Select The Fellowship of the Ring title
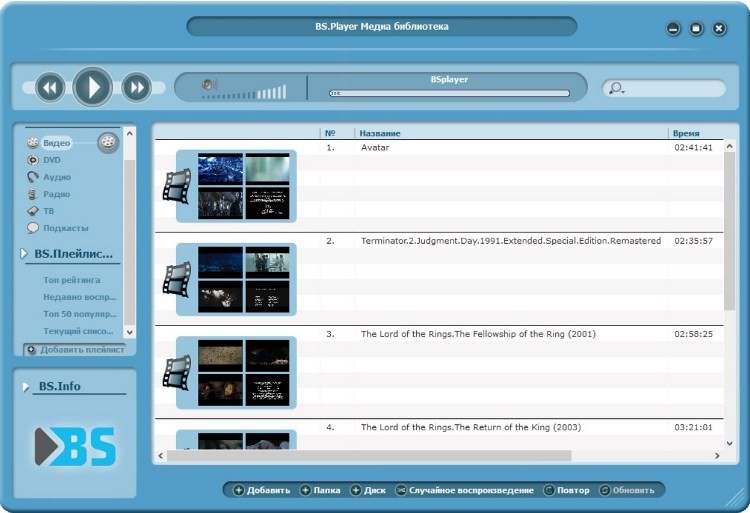The height and width of the screenshot is (513, 750). 478,334
